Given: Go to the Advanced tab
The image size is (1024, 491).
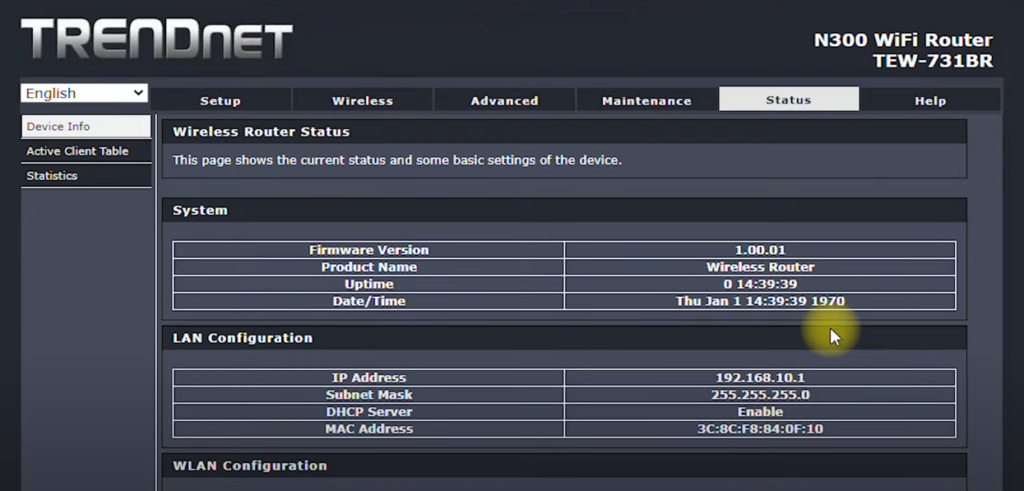Looking at the screenshot, I should (x=504, y=100).
